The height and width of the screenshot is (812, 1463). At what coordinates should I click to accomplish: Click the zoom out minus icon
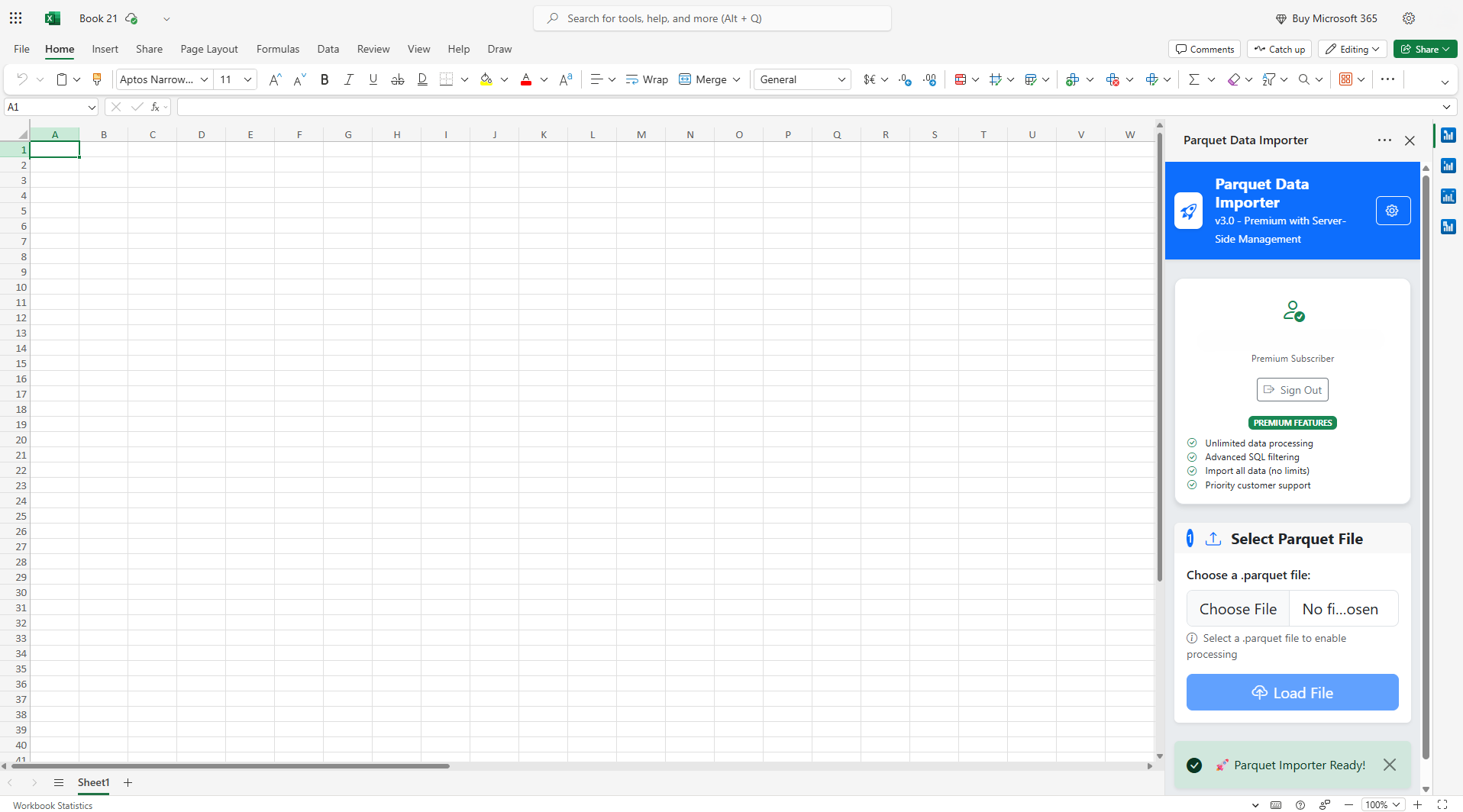click(1349, 804)
